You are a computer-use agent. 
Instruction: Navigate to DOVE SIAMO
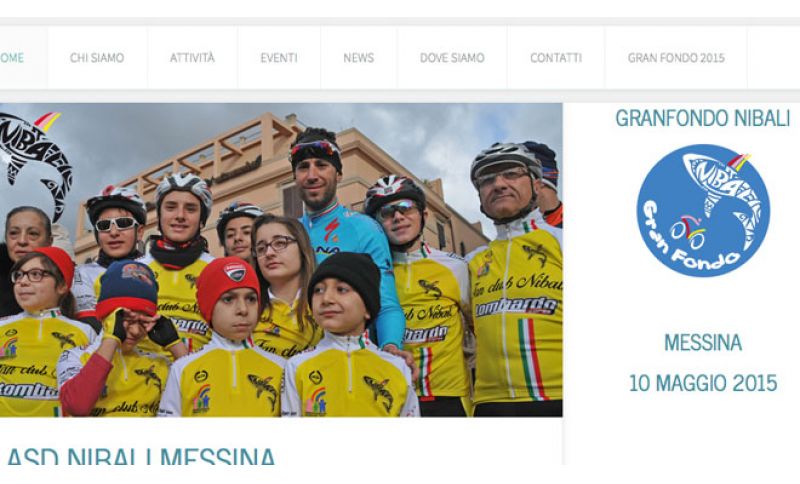coord(452,58)
